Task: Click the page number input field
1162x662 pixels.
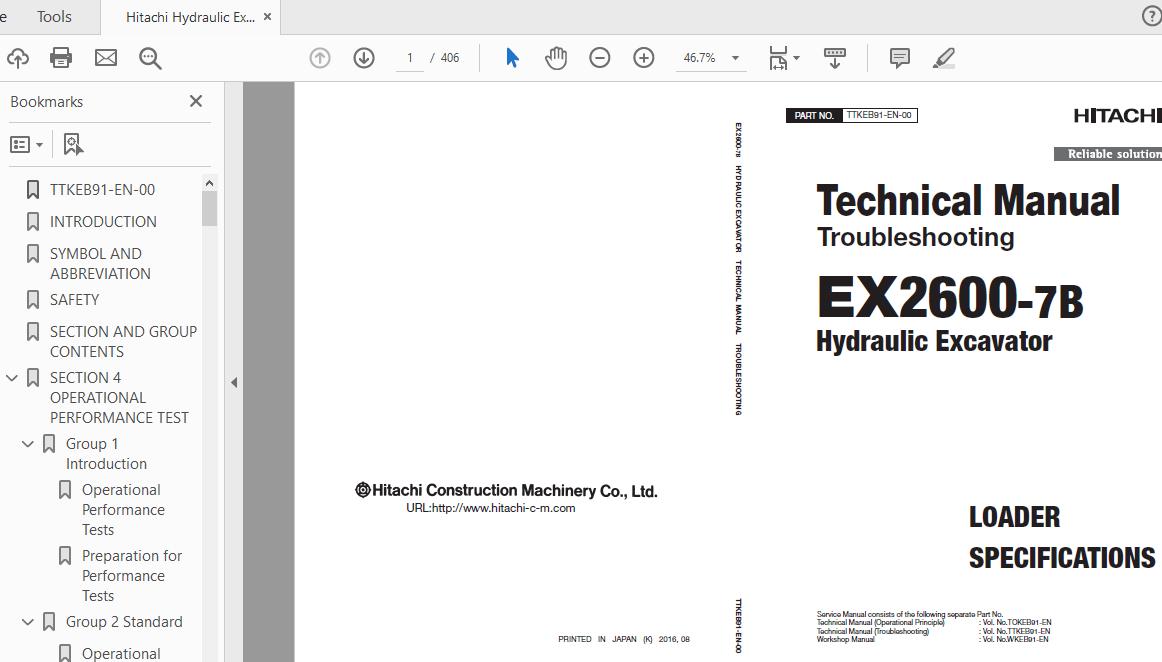Action: tap(410, 58)
